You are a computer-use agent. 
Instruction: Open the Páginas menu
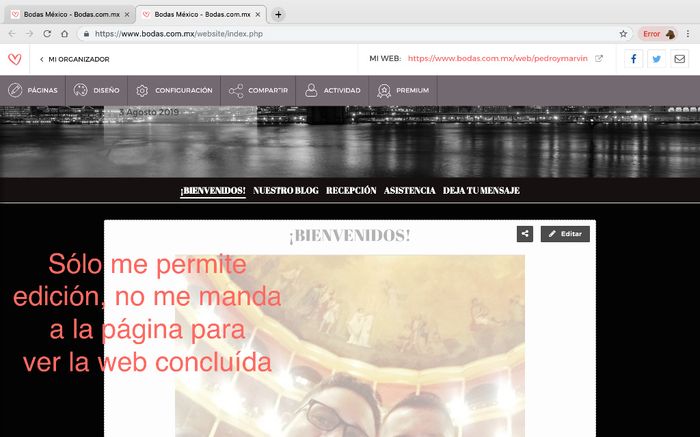tap(33, 90)
